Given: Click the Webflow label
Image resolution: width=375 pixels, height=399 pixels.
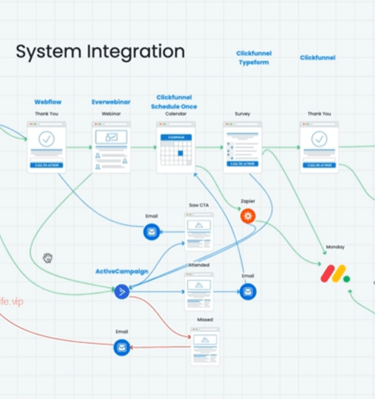Looking at the screenshot, I should click(48, 102).
